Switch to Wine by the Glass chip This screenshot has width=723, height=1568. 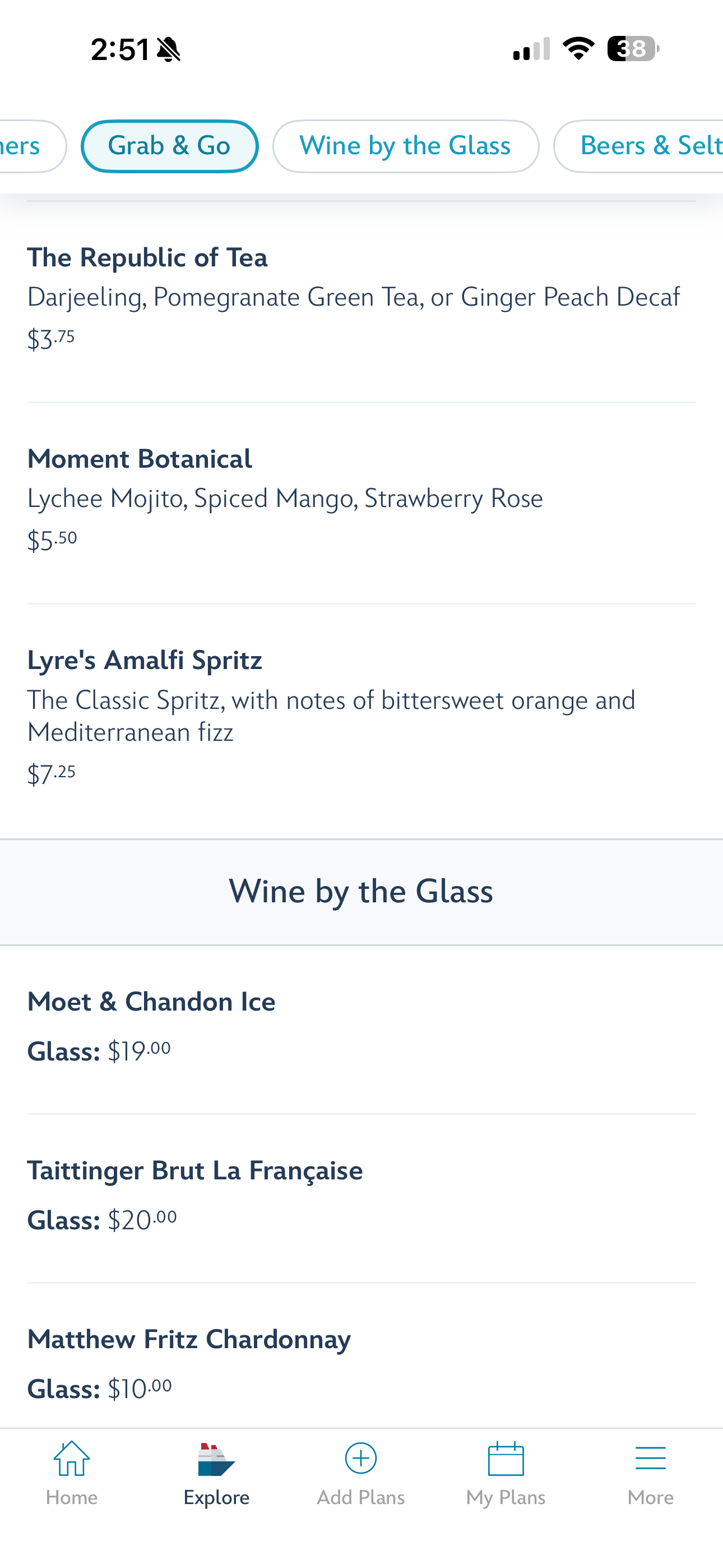coord(405,146)
